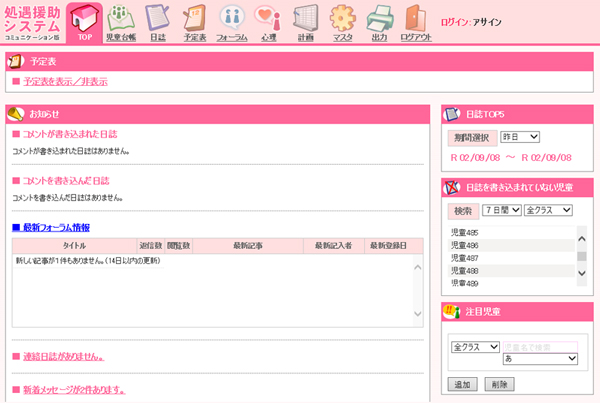
Task: Open the フォーラム forum icon
Action: pos(231,22)
